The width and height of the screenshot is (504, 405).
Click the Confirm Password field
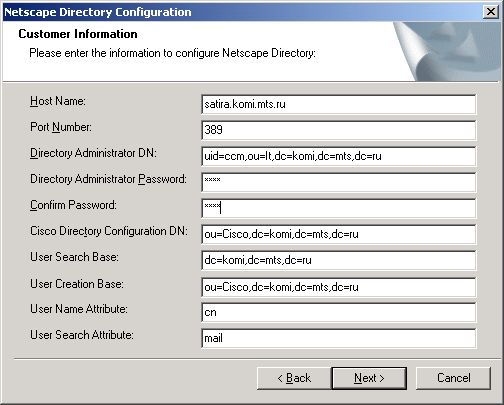(x=339, y=208)
